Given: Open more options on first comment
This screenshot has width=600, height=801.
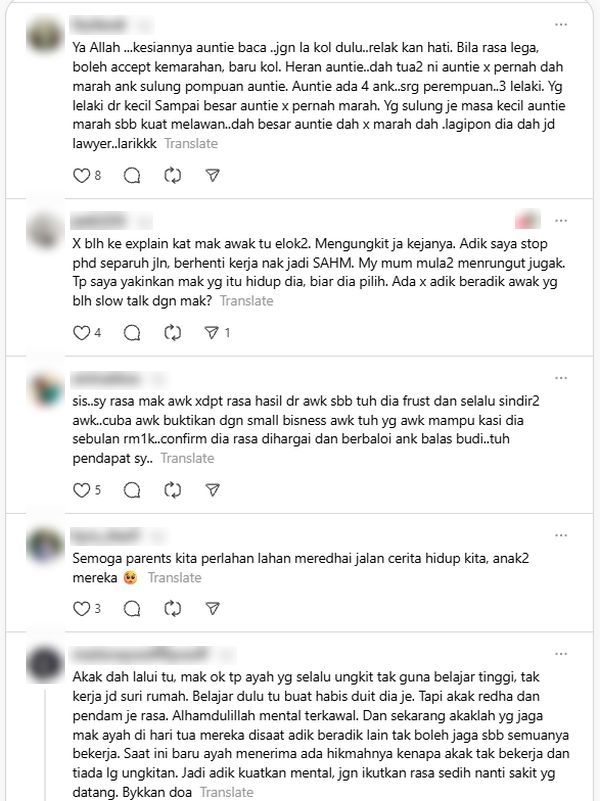Looking at the screenshot, I should pos(561,25).
